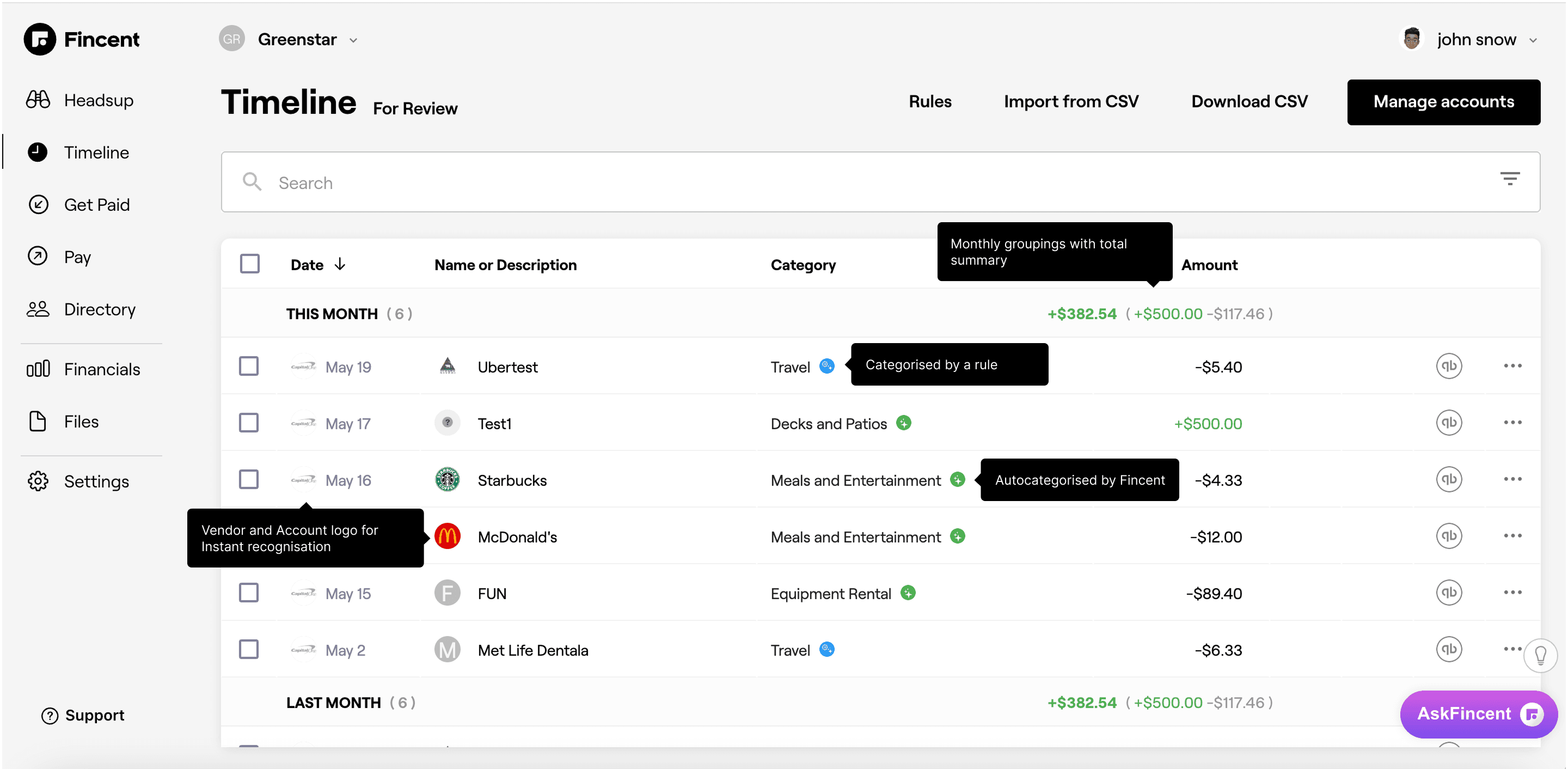1568x769 pixels.
Task: Expand the Greenstar company dropdown
Action: click(353, 41)
